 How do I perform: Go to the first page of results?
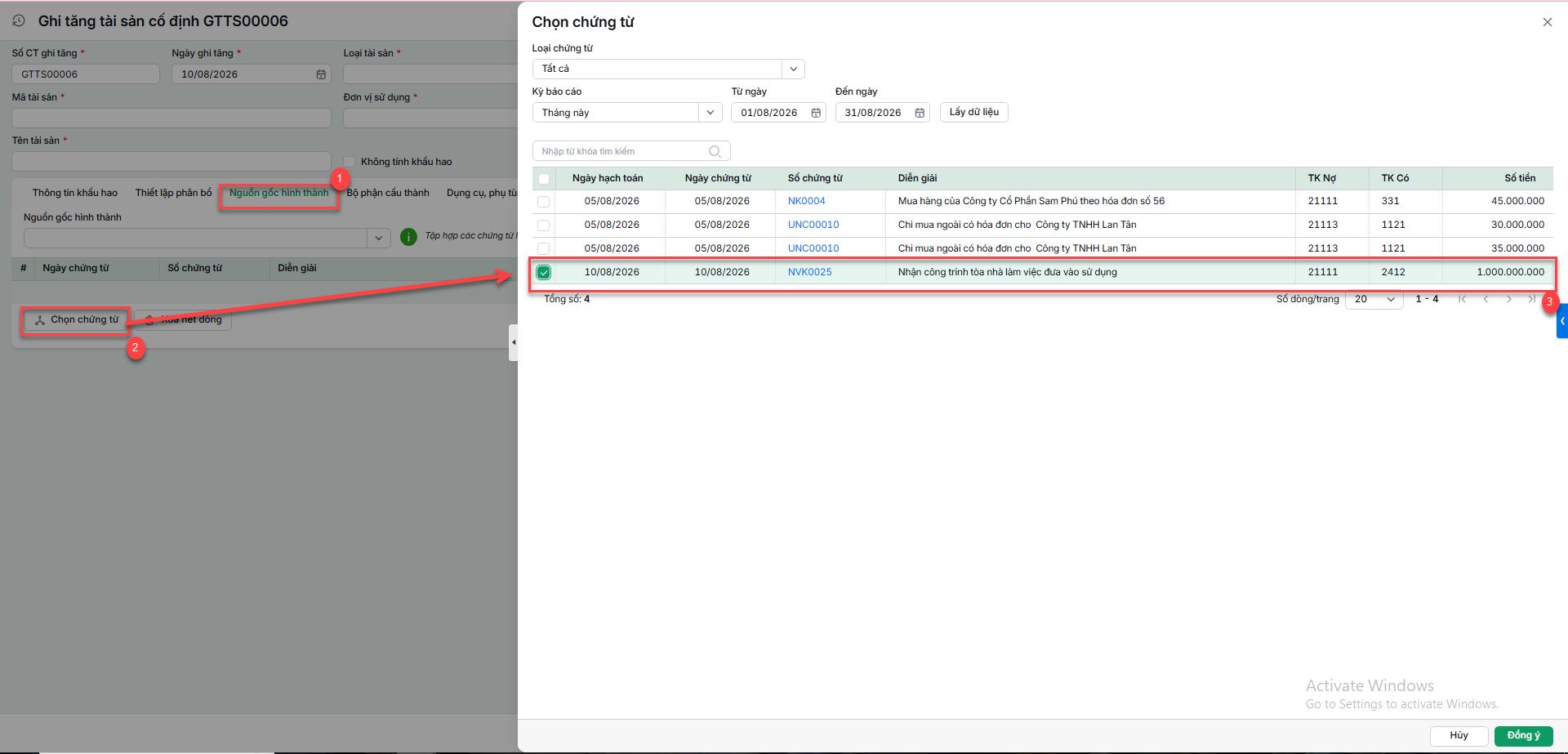click(x=1462, y=299)
